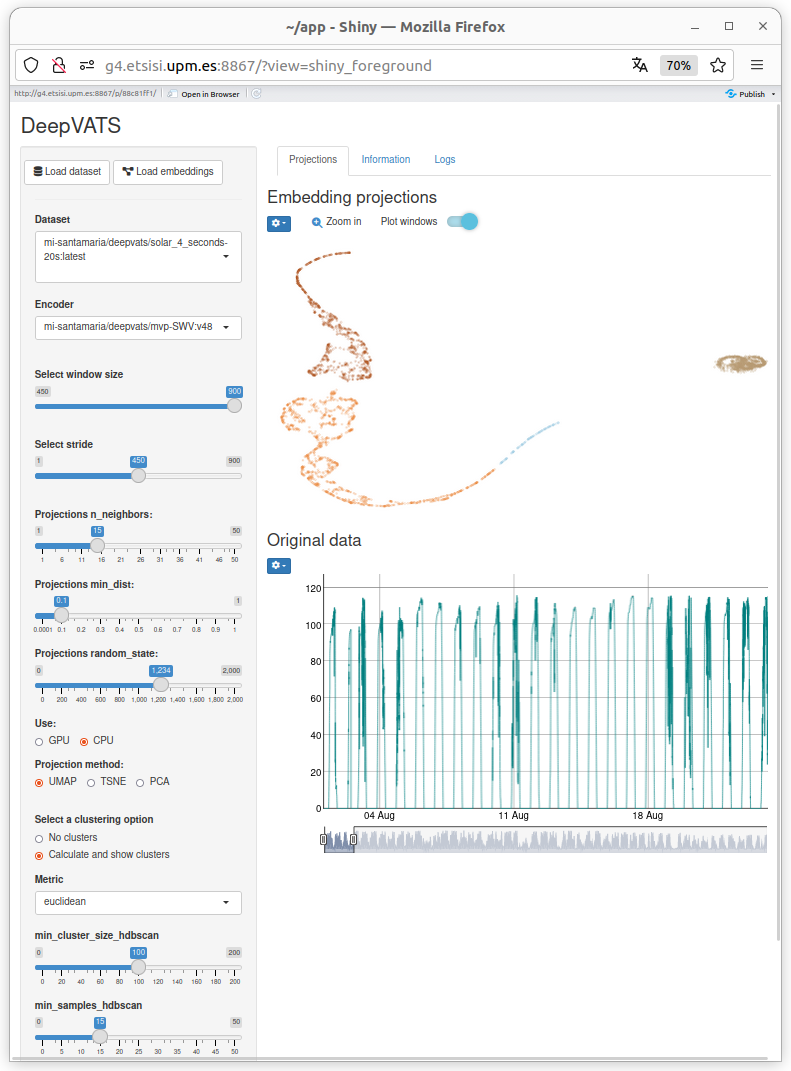
Task: Click the translate page icon
Action: (639, 66)
